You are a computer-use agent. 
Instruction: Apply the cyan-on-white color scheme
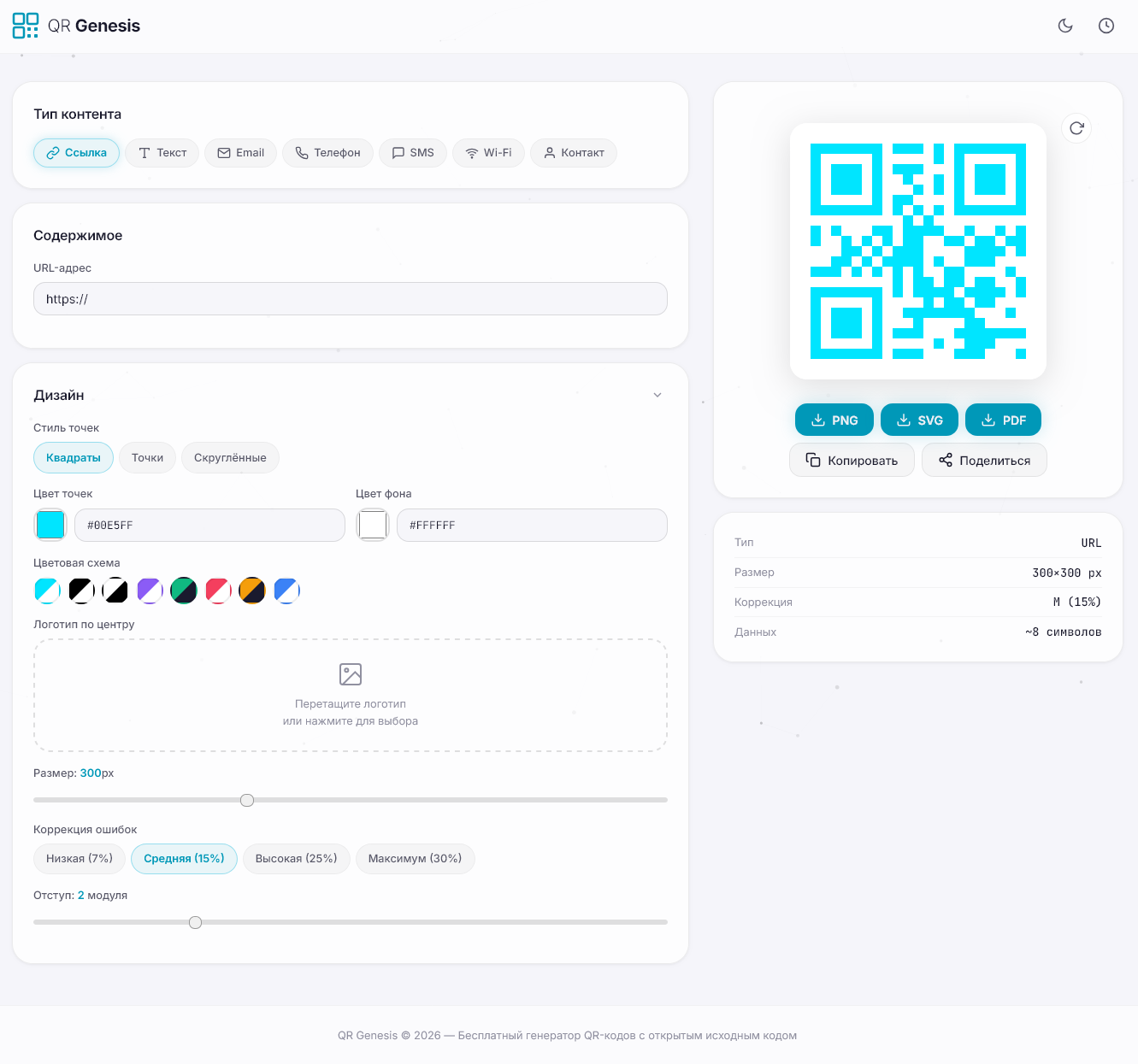tap(47, 591)
